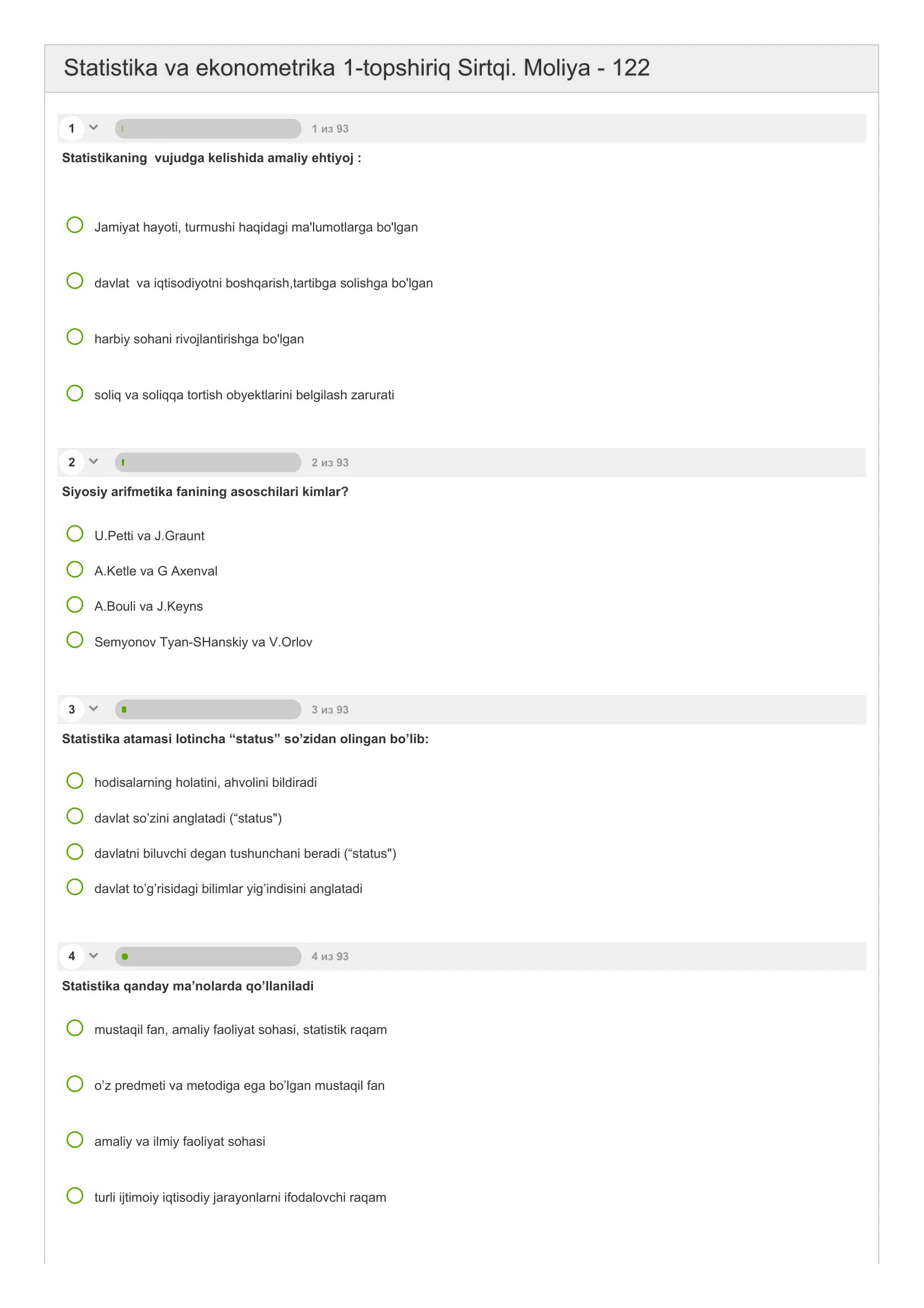Select 'soliq va soliqqa tortish' option
This screenshot has width=924, height=1308.
pos(74,393)
